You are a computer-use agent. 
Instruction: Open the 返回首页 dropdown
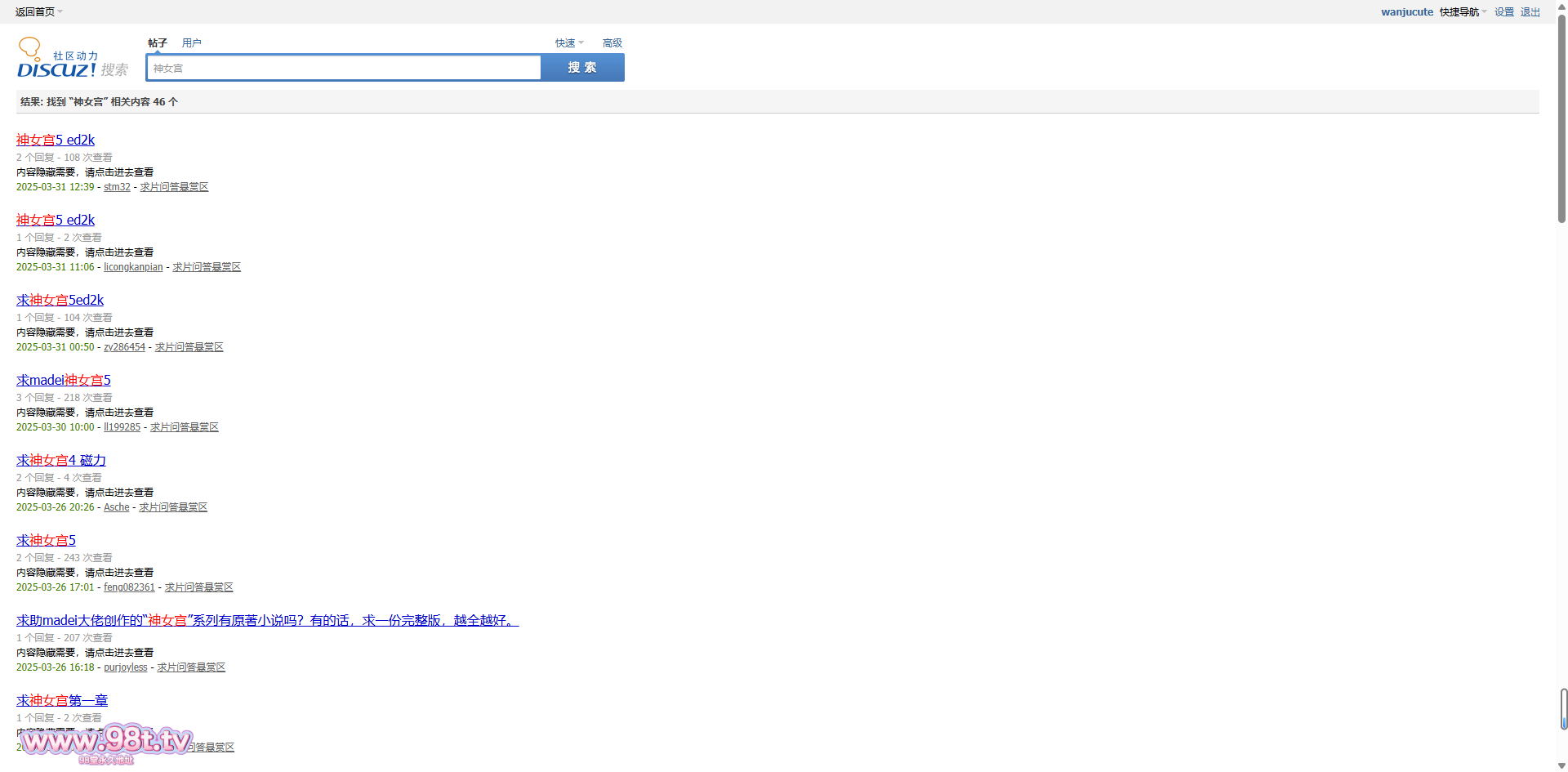[x=38, y=12]
